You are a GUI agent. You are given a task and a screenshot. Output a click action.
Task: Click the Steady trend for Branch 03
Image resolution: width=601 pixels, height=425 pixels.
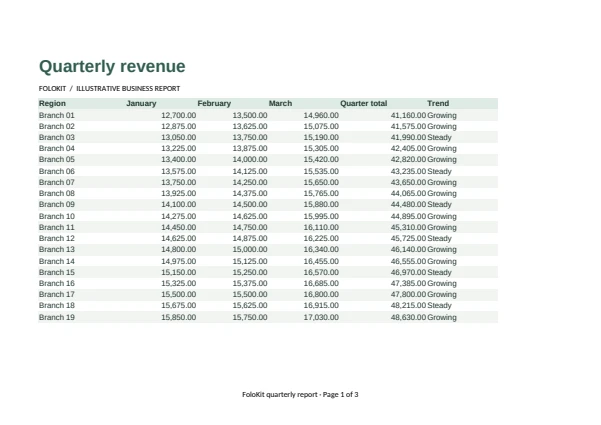point(439,138)
